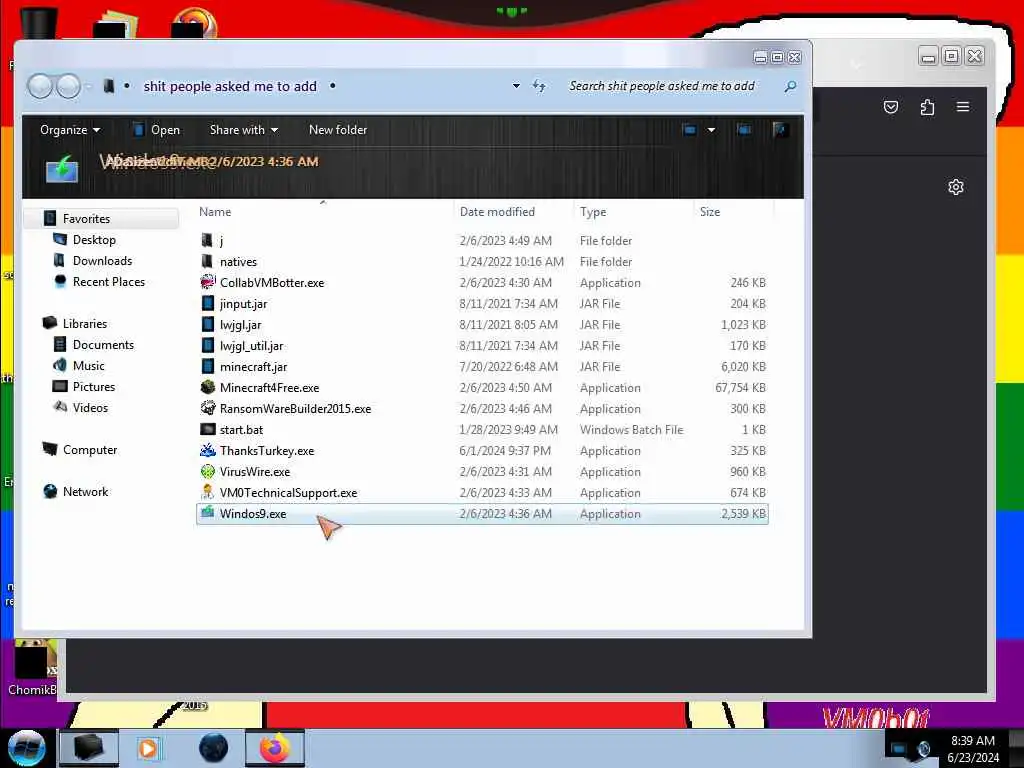1024x768 pixels.
Task: Toggle the preview pane icon
Action: click(744, 129)
